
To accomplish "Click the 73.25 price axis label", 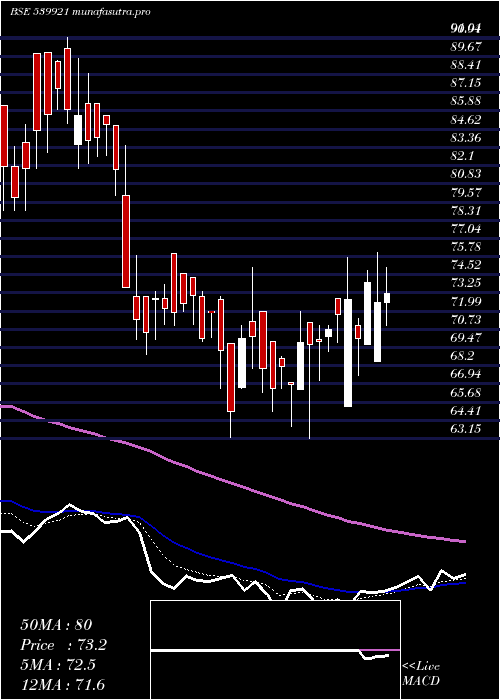I will click(x=465, y=283).
